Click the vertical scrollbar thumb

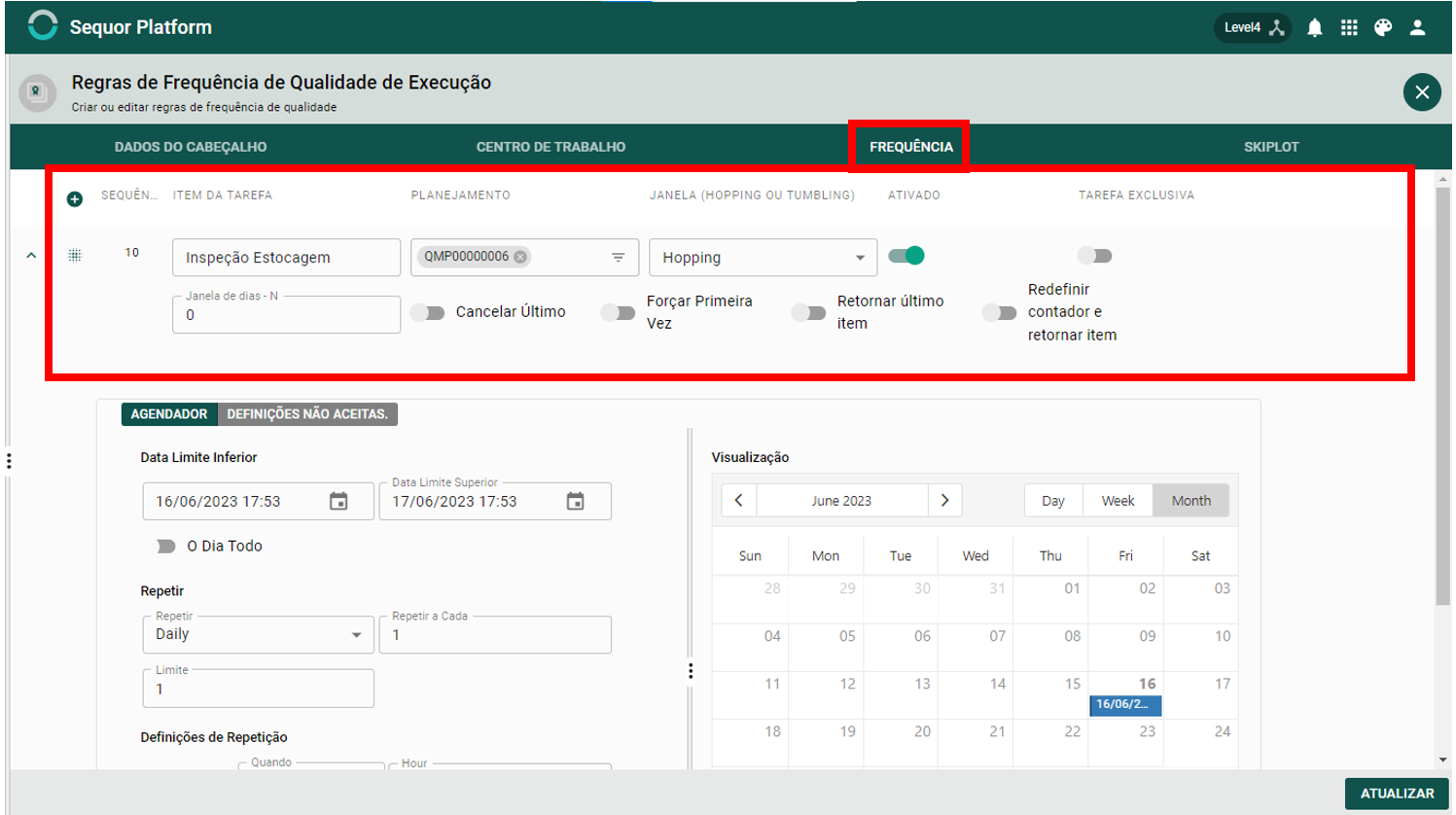[x=1443, y=397]
